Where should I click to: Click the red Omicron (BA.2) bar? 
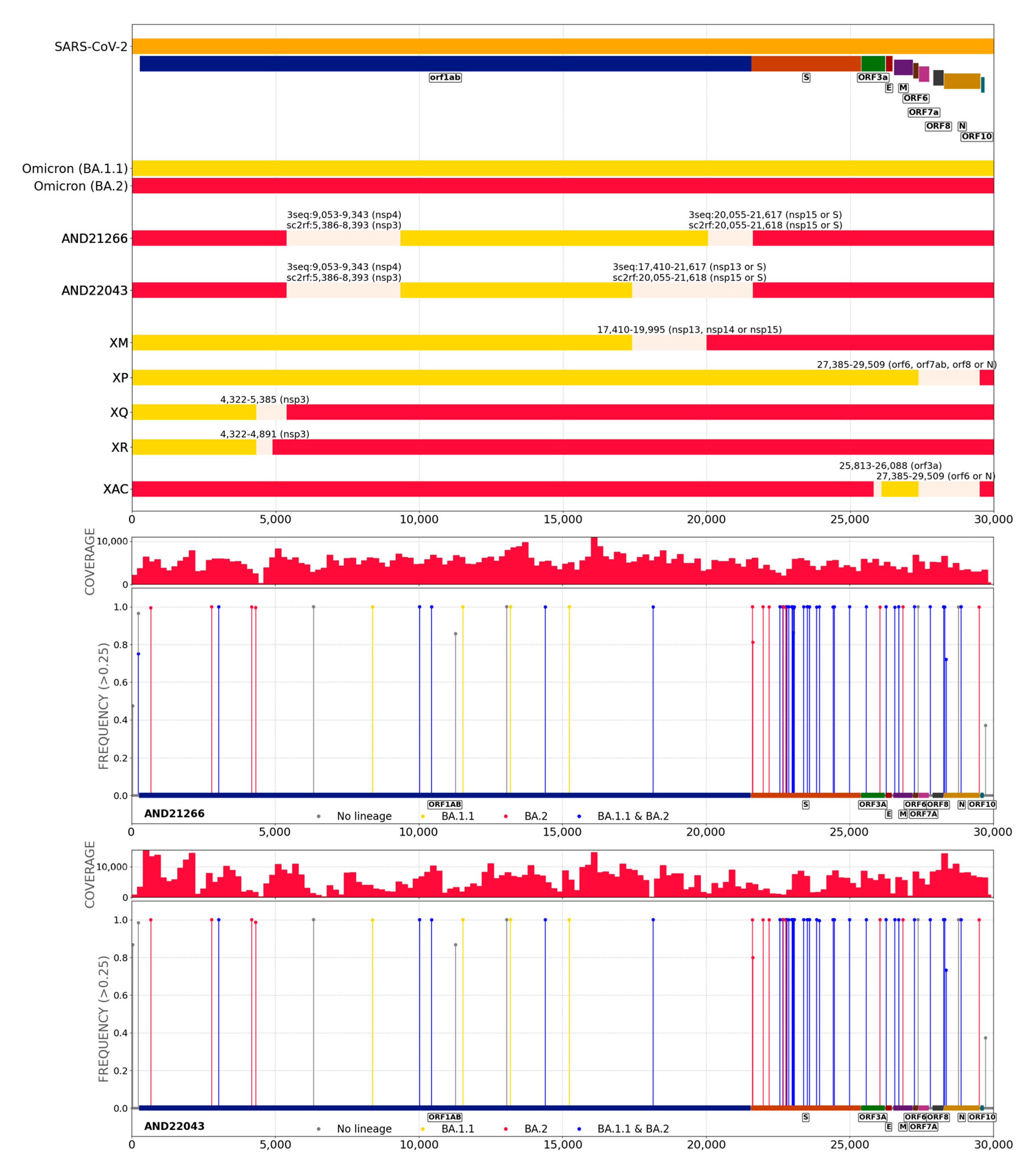click(x=562, y=185)
